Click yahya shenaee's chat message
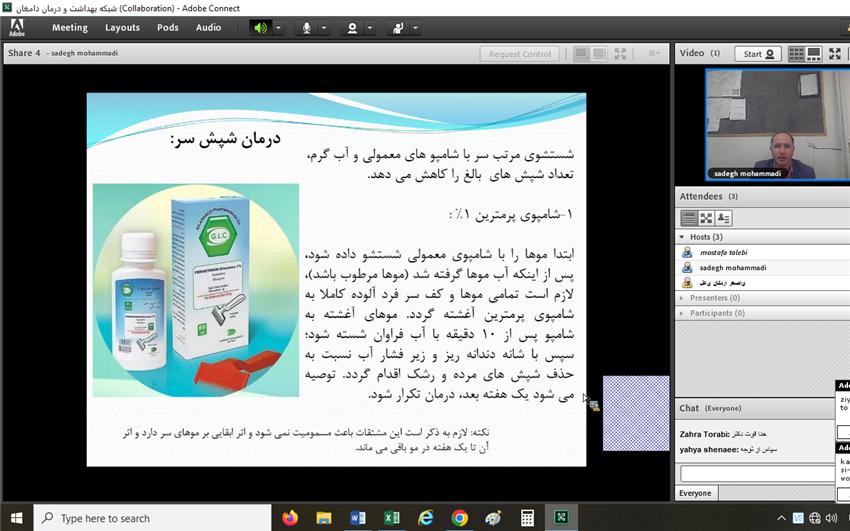The width and height of the screenshot is (850, 531). click(x=728, y=449)
